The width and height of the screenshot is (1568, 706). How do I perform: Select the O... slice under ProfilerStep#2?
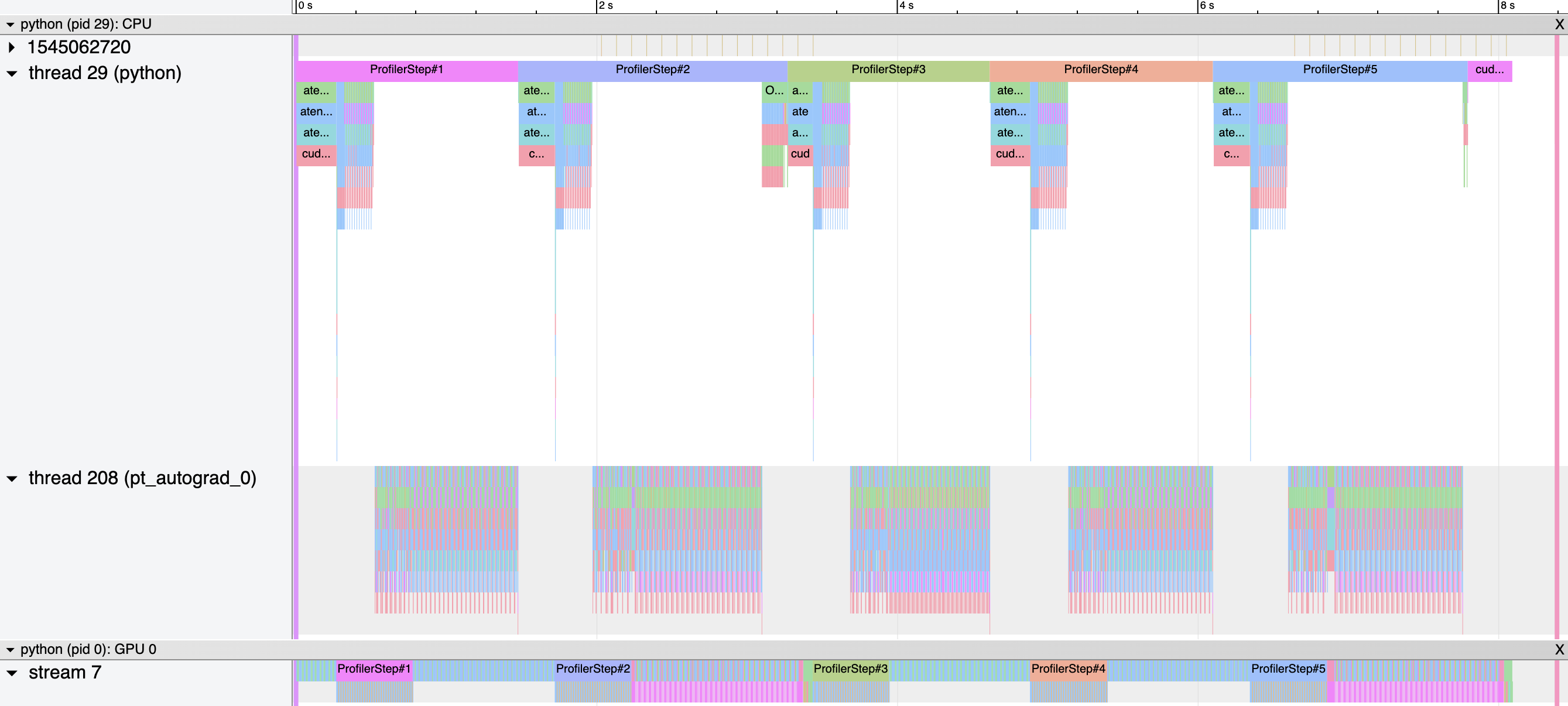pos(773,91)
